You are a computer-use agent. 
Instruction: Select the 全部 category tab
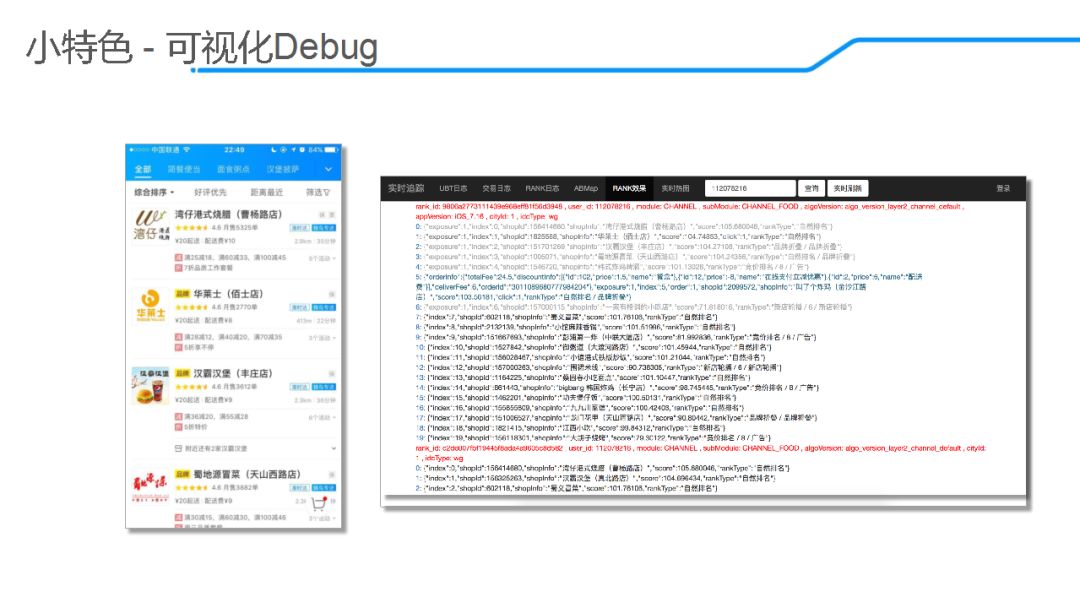tap(143, 169)
